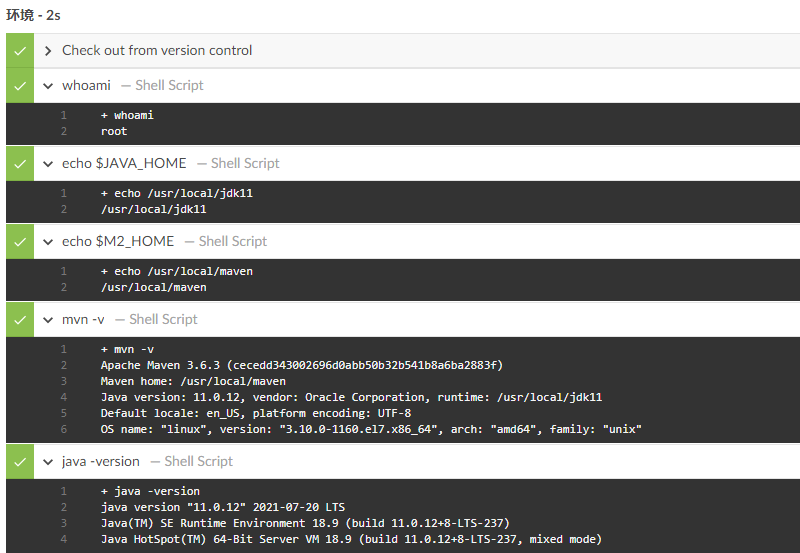Screen dimensions: 800x553
Task: Click the 'Maven home: /usr/local/maven' line
Action: 193,381
